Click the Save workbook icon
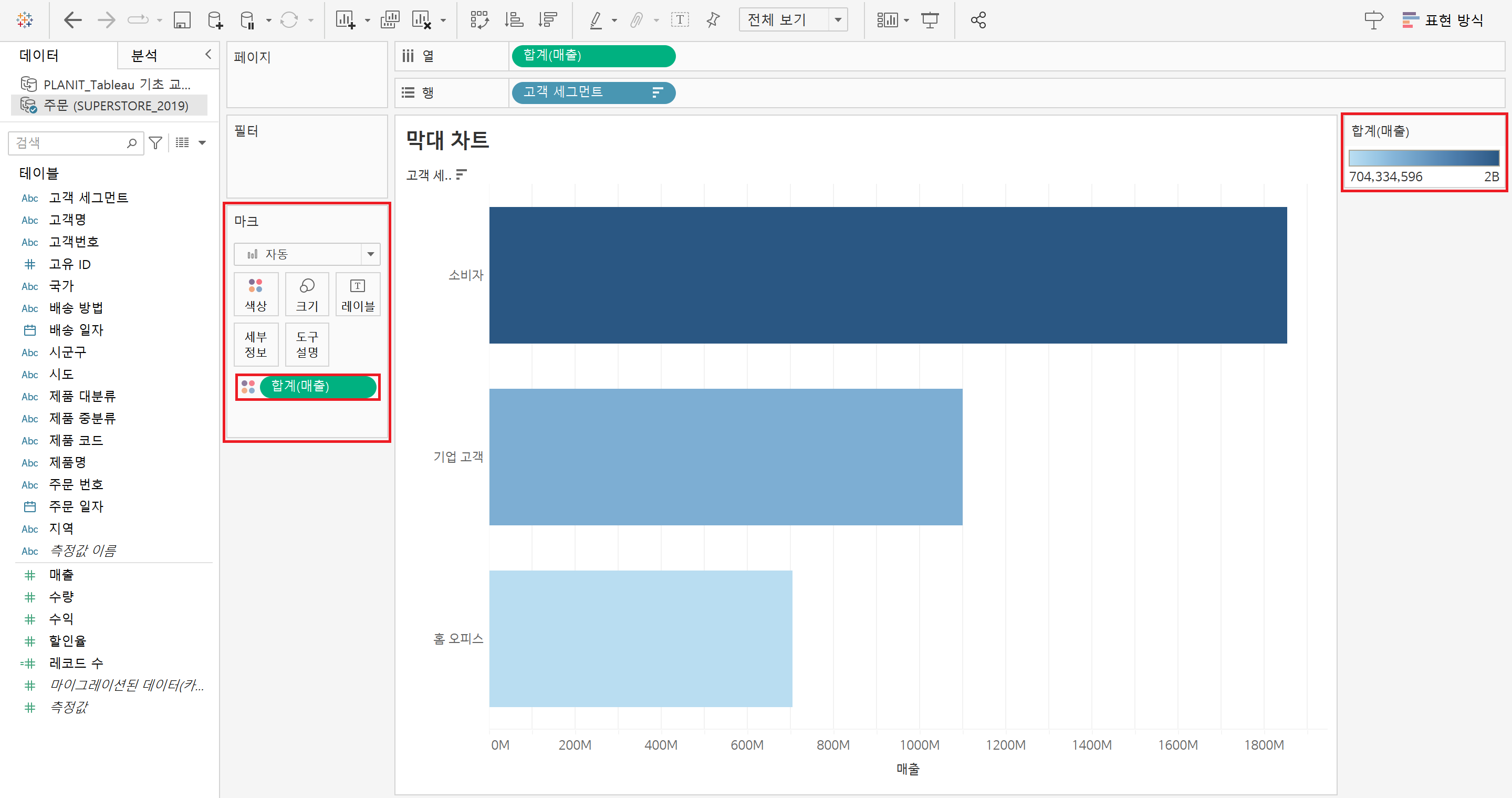Screen dimensions: 1512x798 point(182,20)
